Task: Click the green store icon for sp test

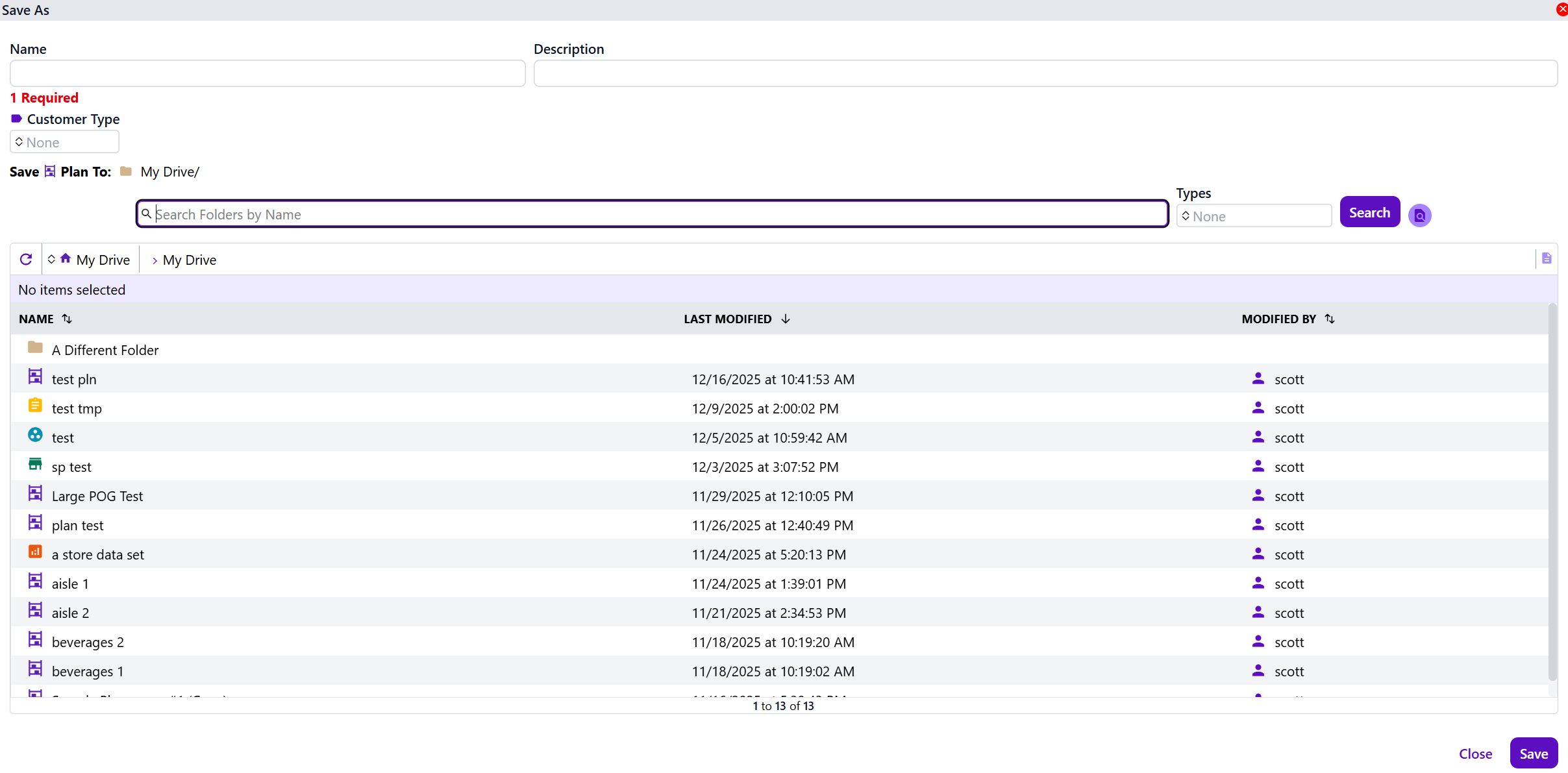Action: coord(35,465)
